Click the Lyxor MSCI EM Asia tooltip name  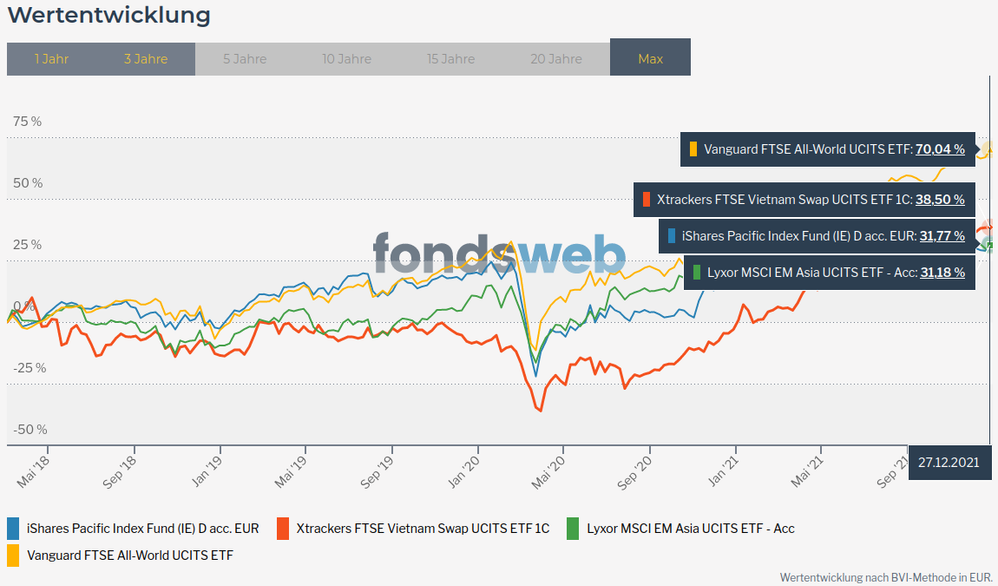812,272
